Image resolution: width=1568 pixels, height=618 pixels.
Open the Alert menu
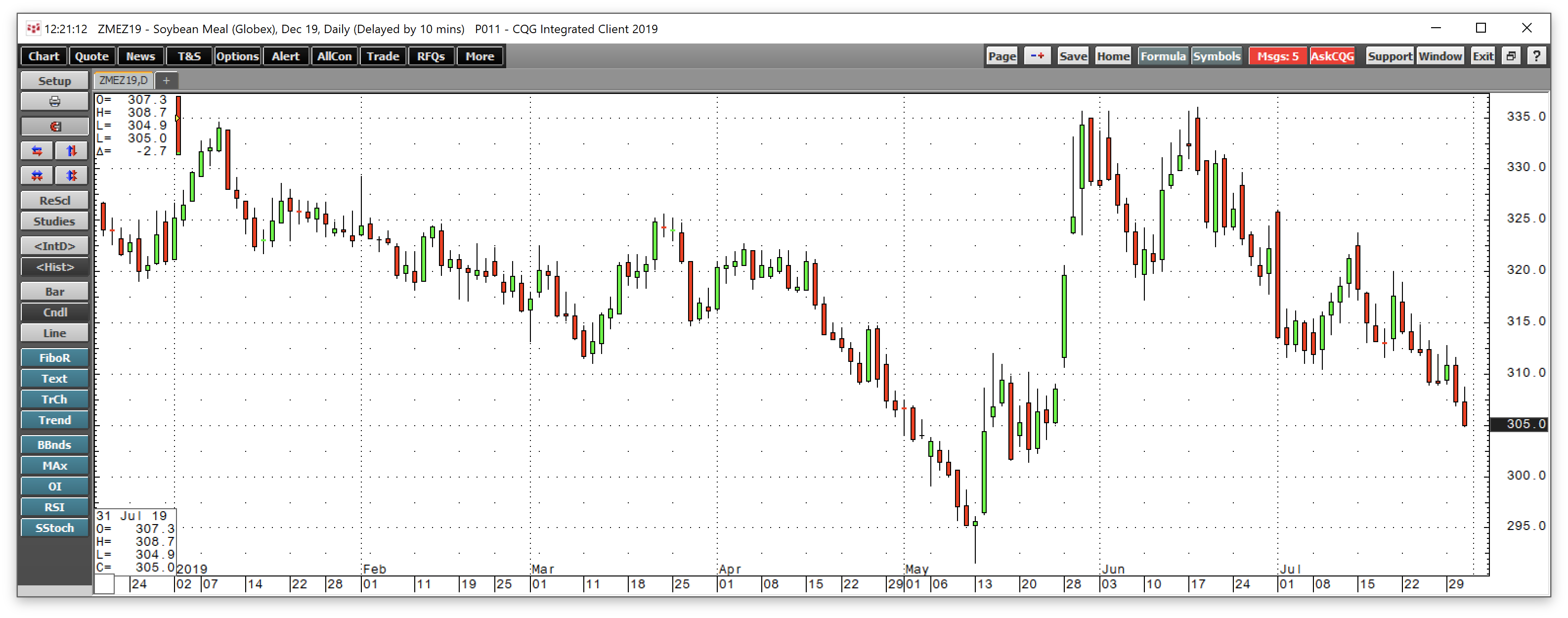(x=286, y=56)
